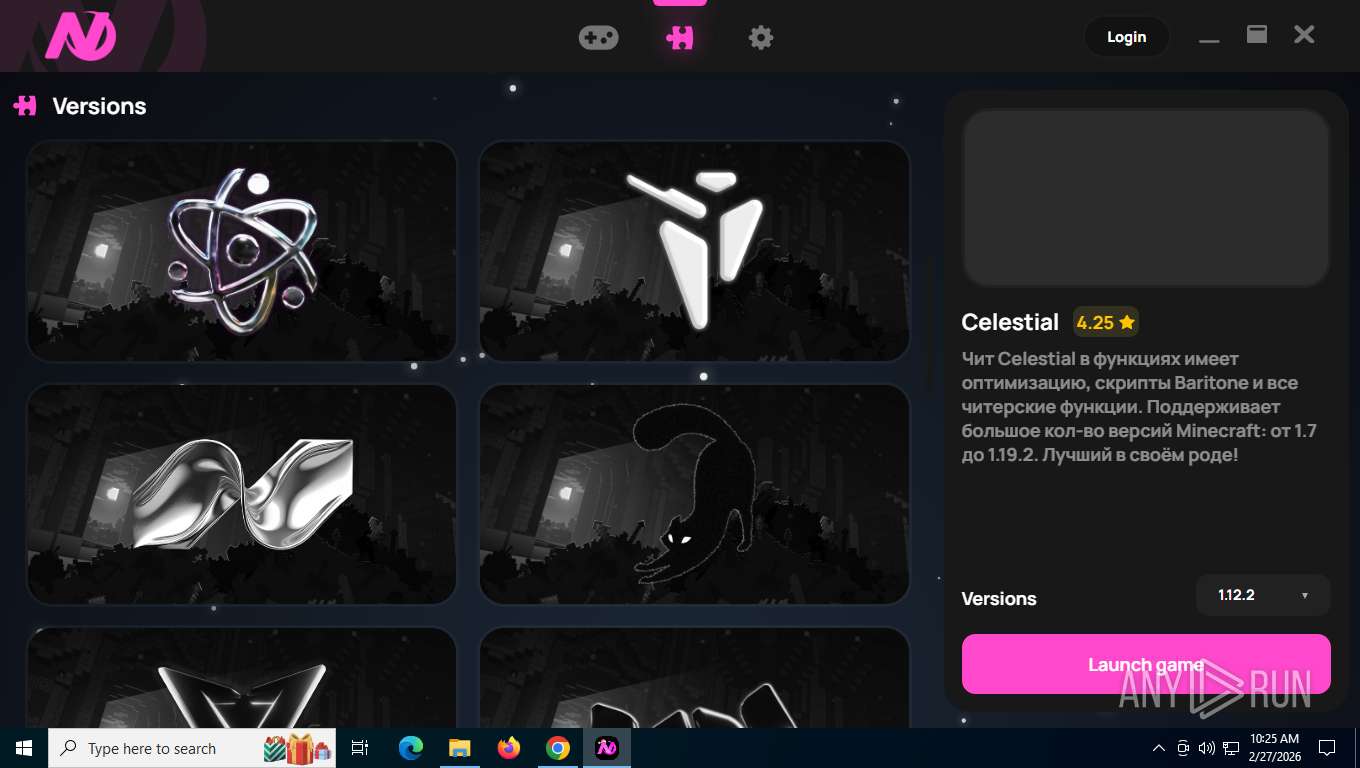
Task: Open the settings gear tab
Action: coord(761,38)
